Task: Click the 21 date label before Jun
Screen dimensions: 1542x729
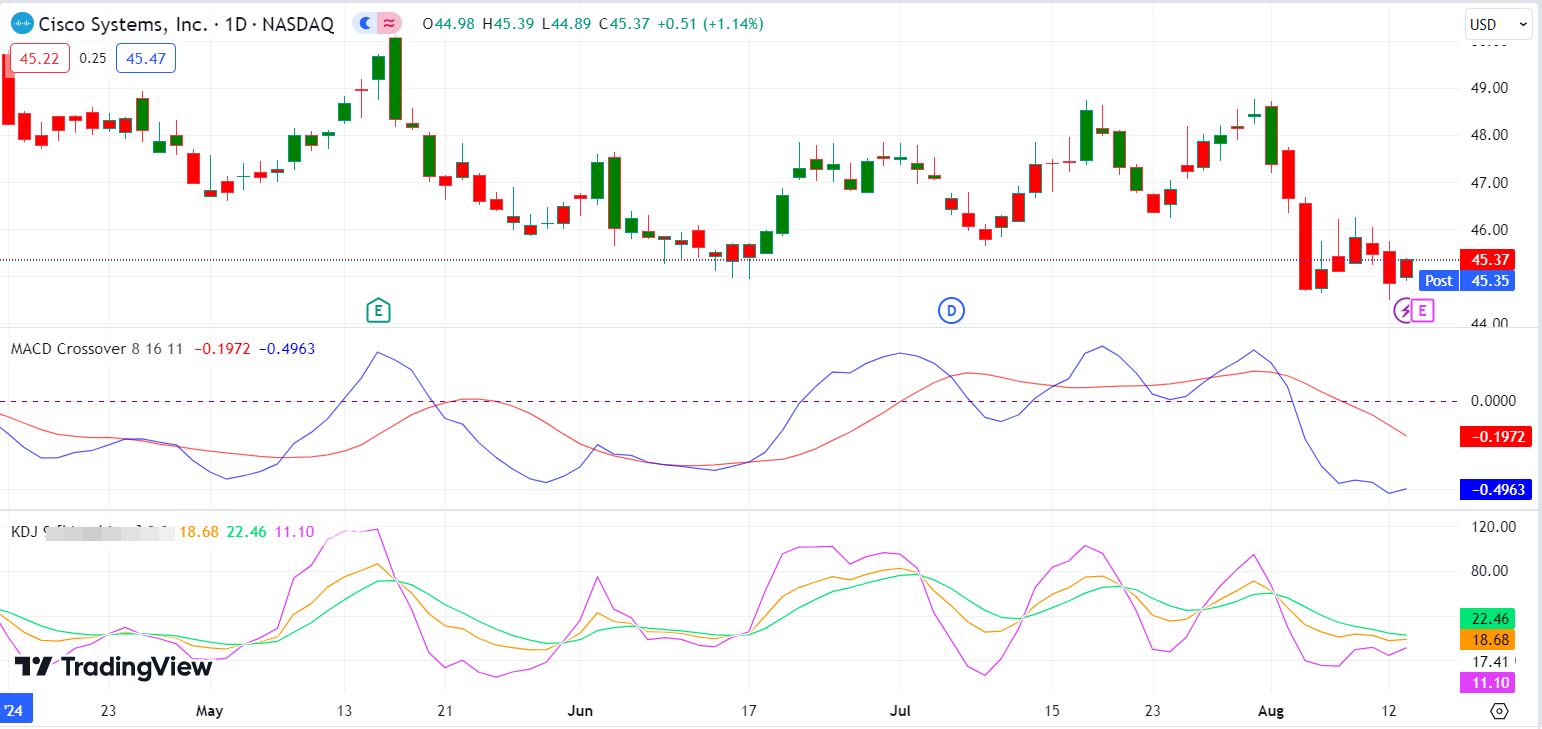Action: [x=446, y=711]
